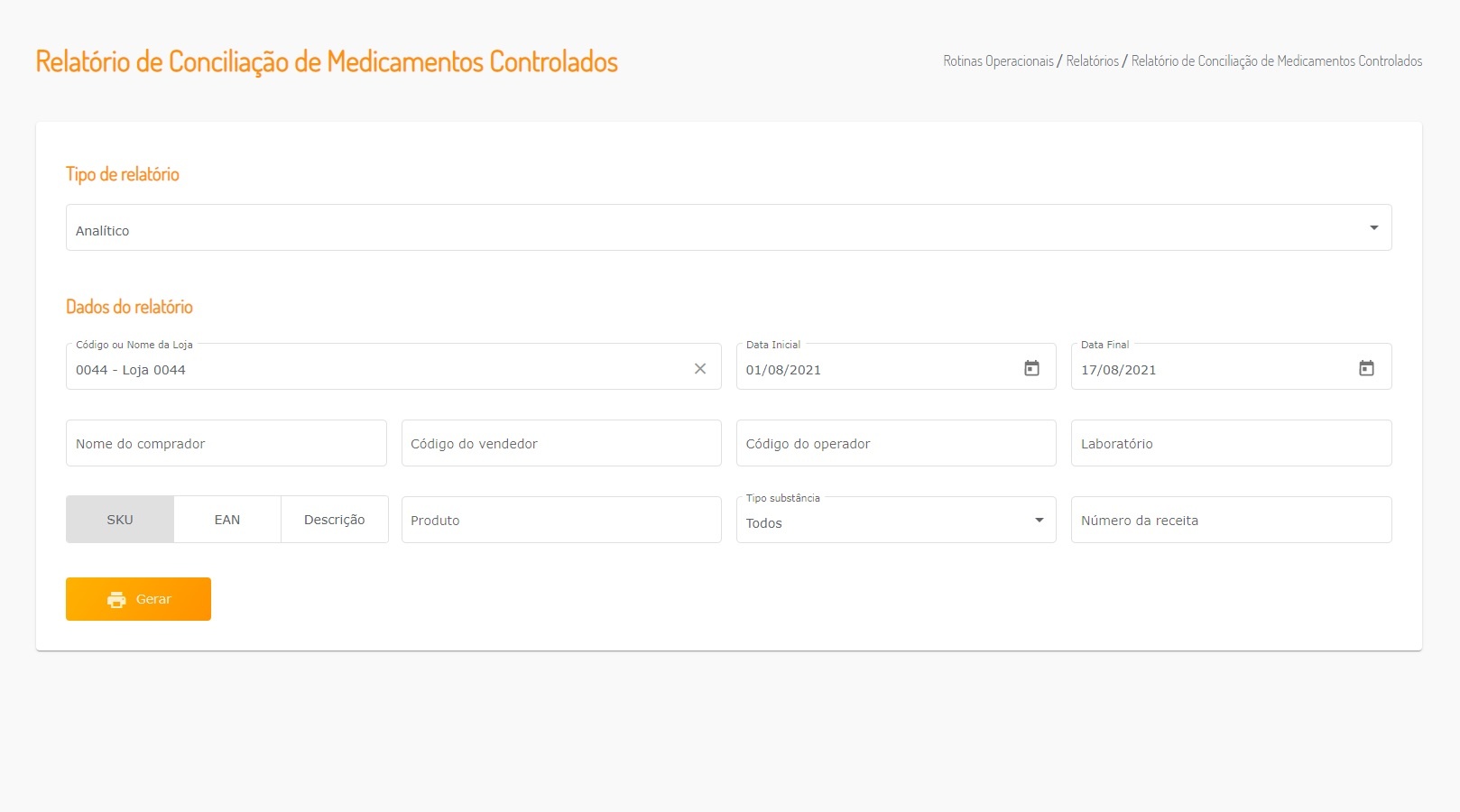
Task: Focus the Nome do comprador field
Action: click(226, 443)
